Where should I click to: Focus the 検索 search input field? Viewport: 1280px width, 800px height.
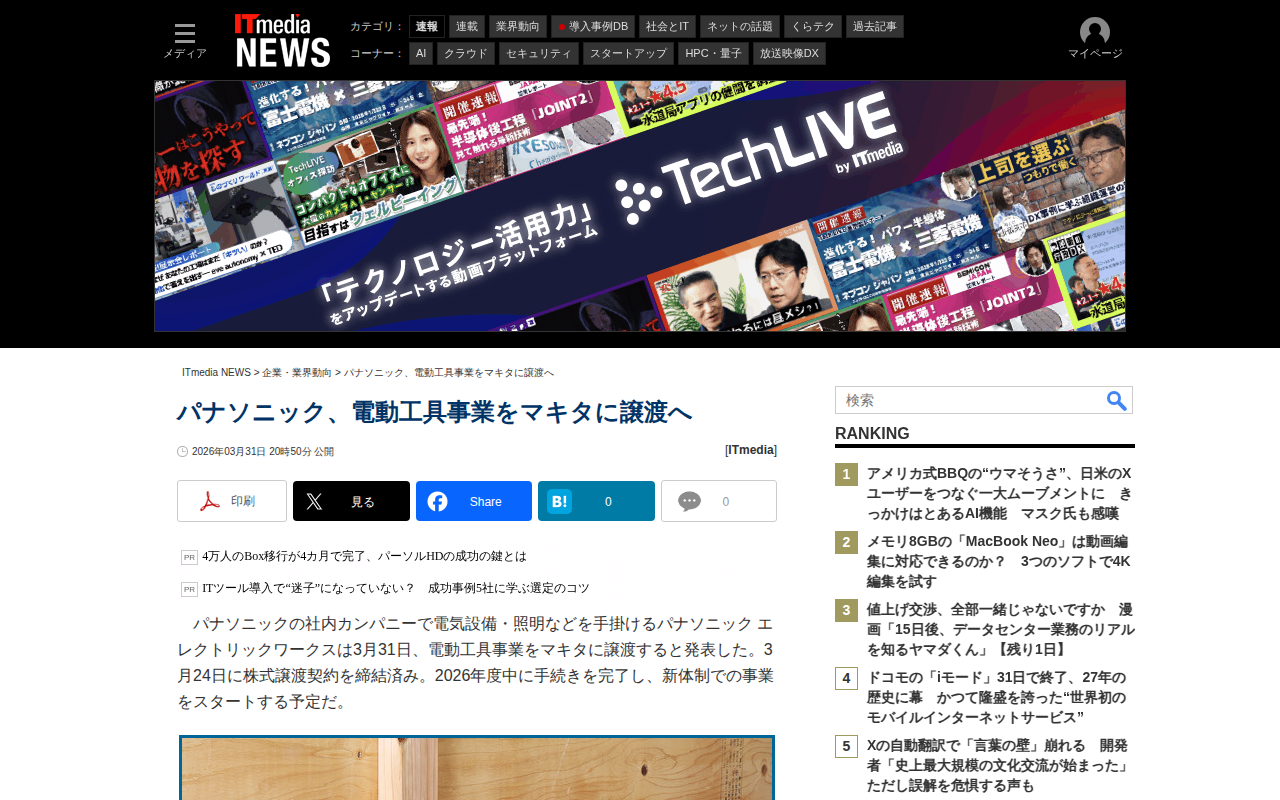[x=970, y=400]
